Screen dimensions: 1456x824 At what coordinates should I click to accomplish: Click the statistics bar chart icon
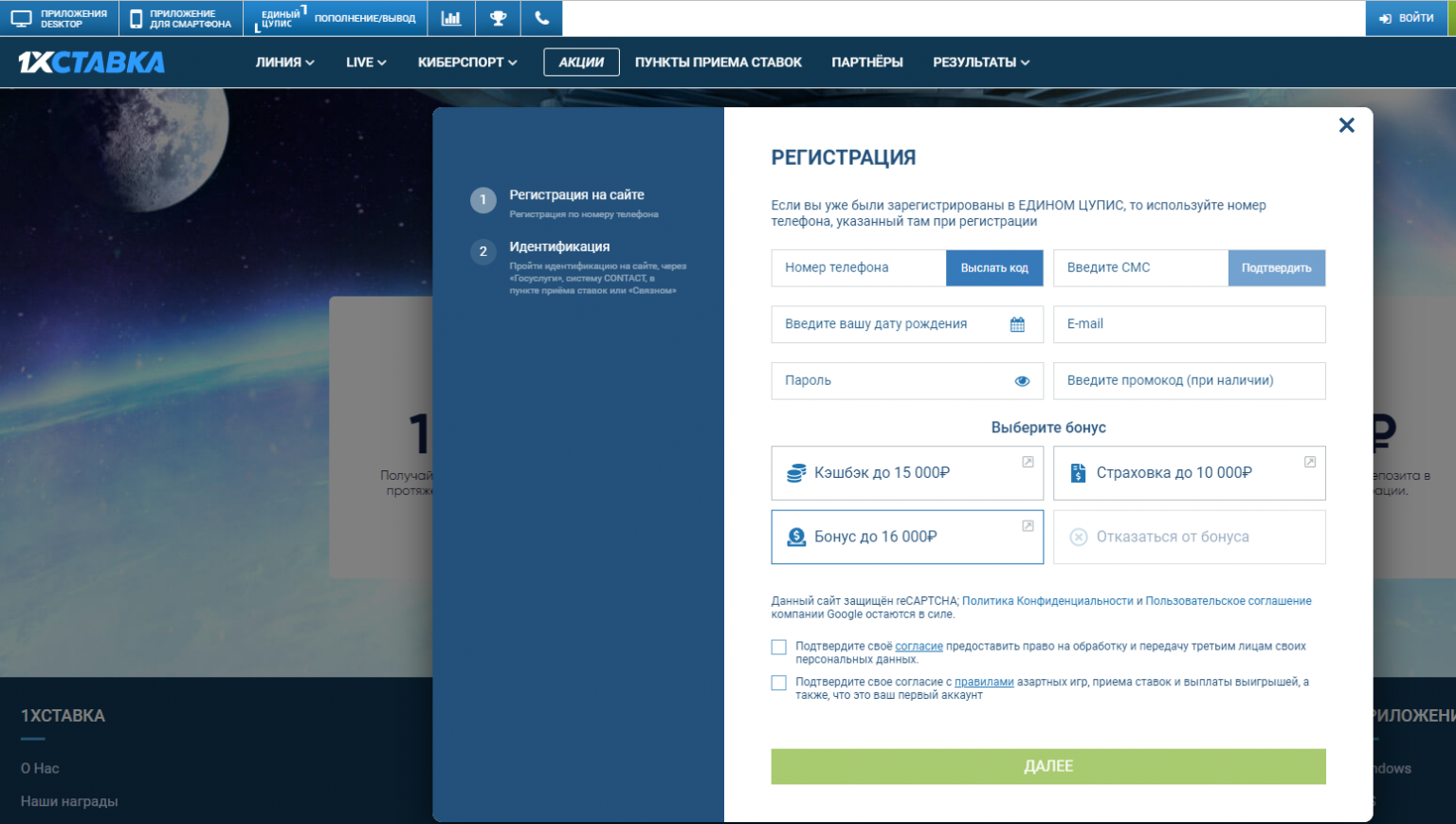tap(451, 18)
